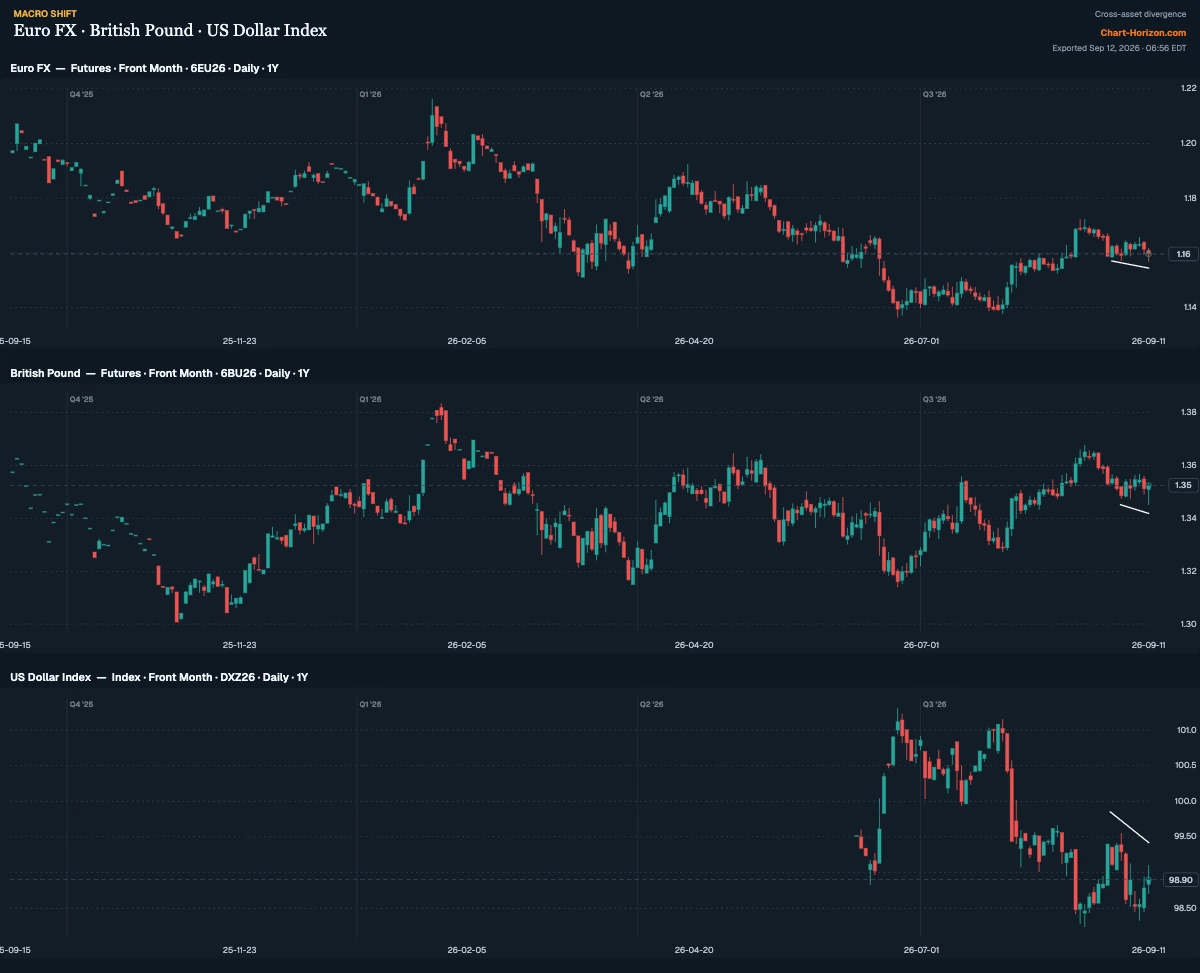
Task: Click 26-09-11 date under British Pound chart
Action: click(1148, 645)
